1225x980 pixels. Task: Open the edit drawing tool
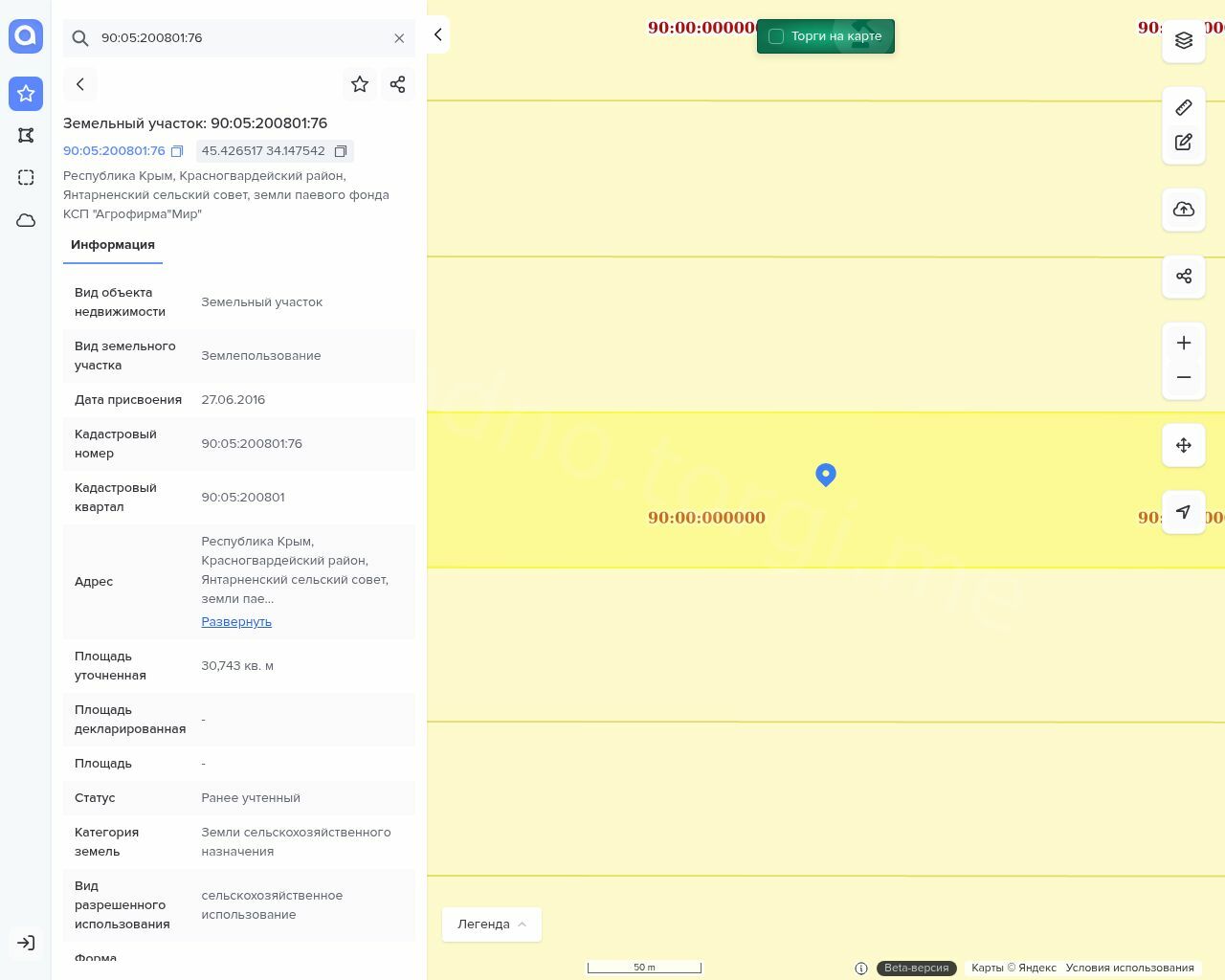coord(1184,143)
